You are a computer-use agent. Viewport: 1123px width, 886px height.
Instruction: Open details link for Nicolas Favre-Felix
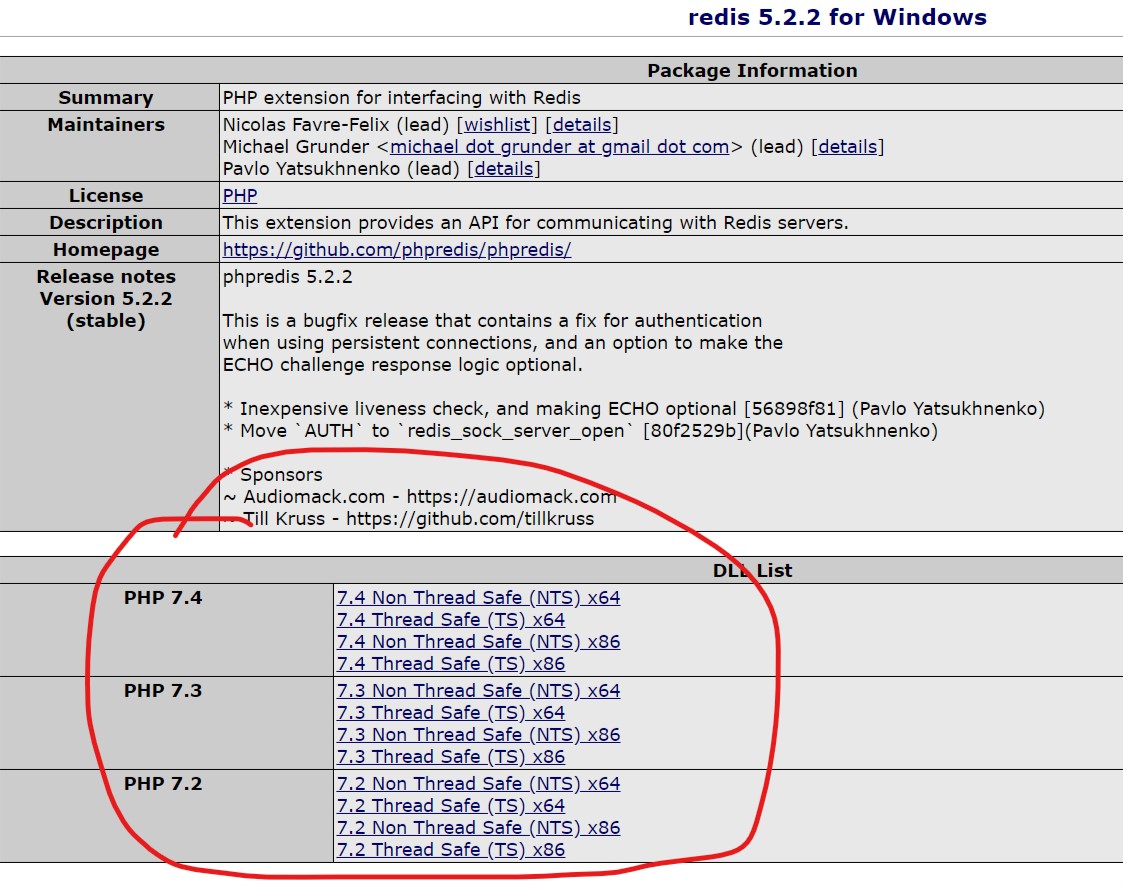[582, 125]
